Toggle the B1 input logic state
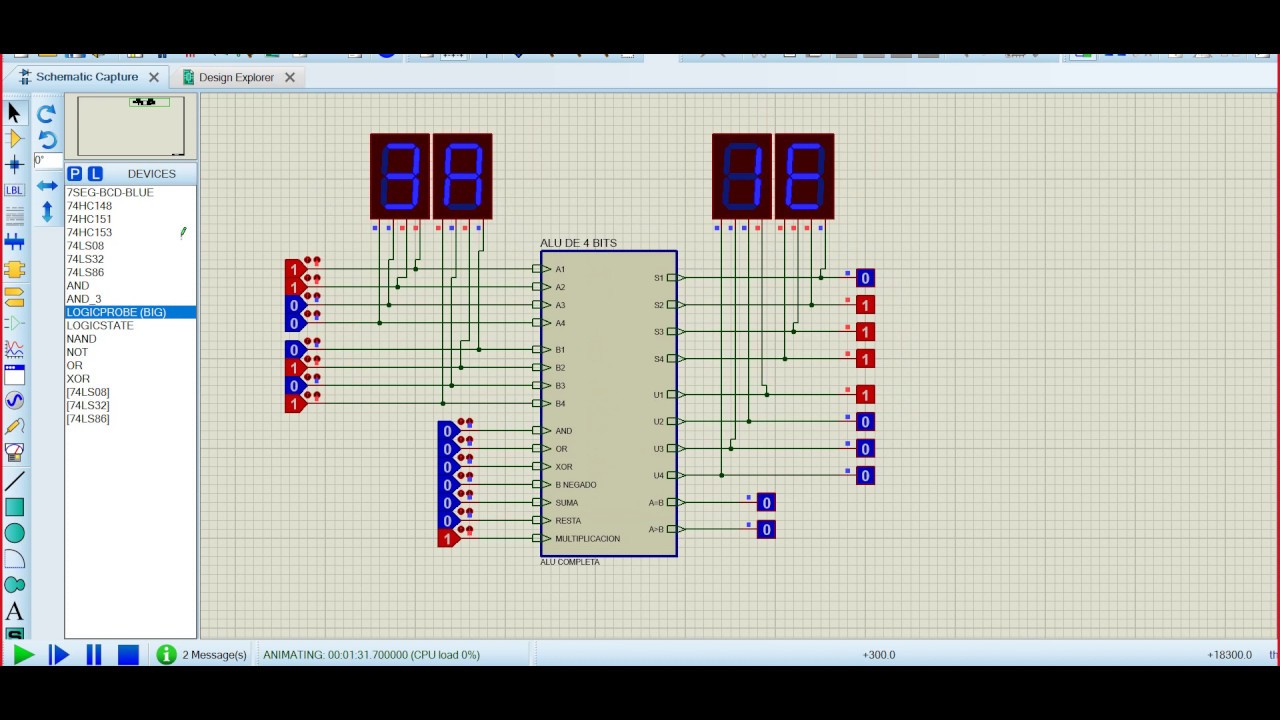The width and height of the screenshot is (1280, 720). pos(294,350)
